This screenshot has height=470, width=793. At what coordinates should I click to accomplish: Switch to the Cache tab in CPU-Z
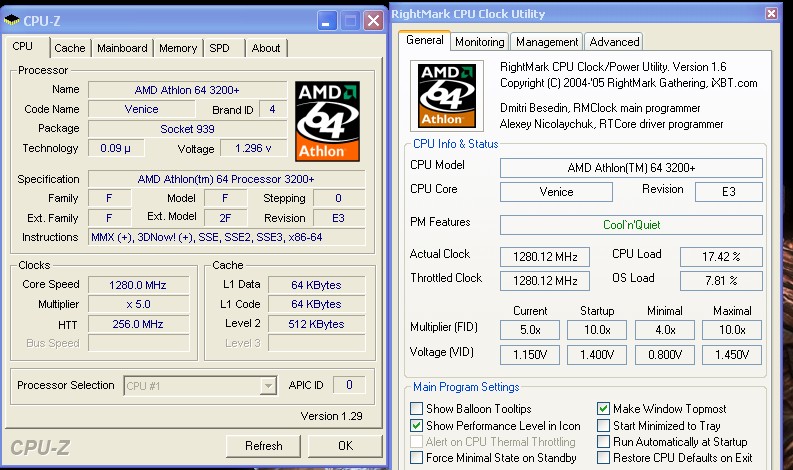pos(70,48)
